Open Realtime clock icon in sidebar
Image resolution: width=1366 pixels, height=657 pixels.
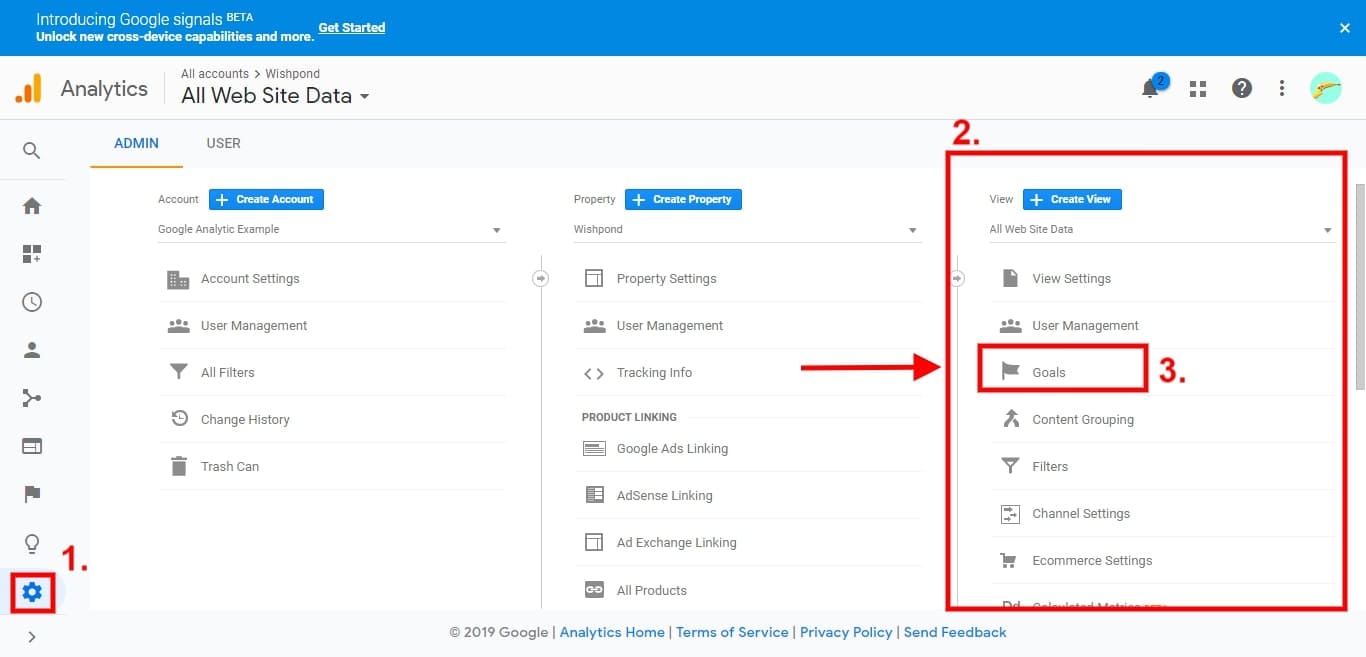click(32, 302)
